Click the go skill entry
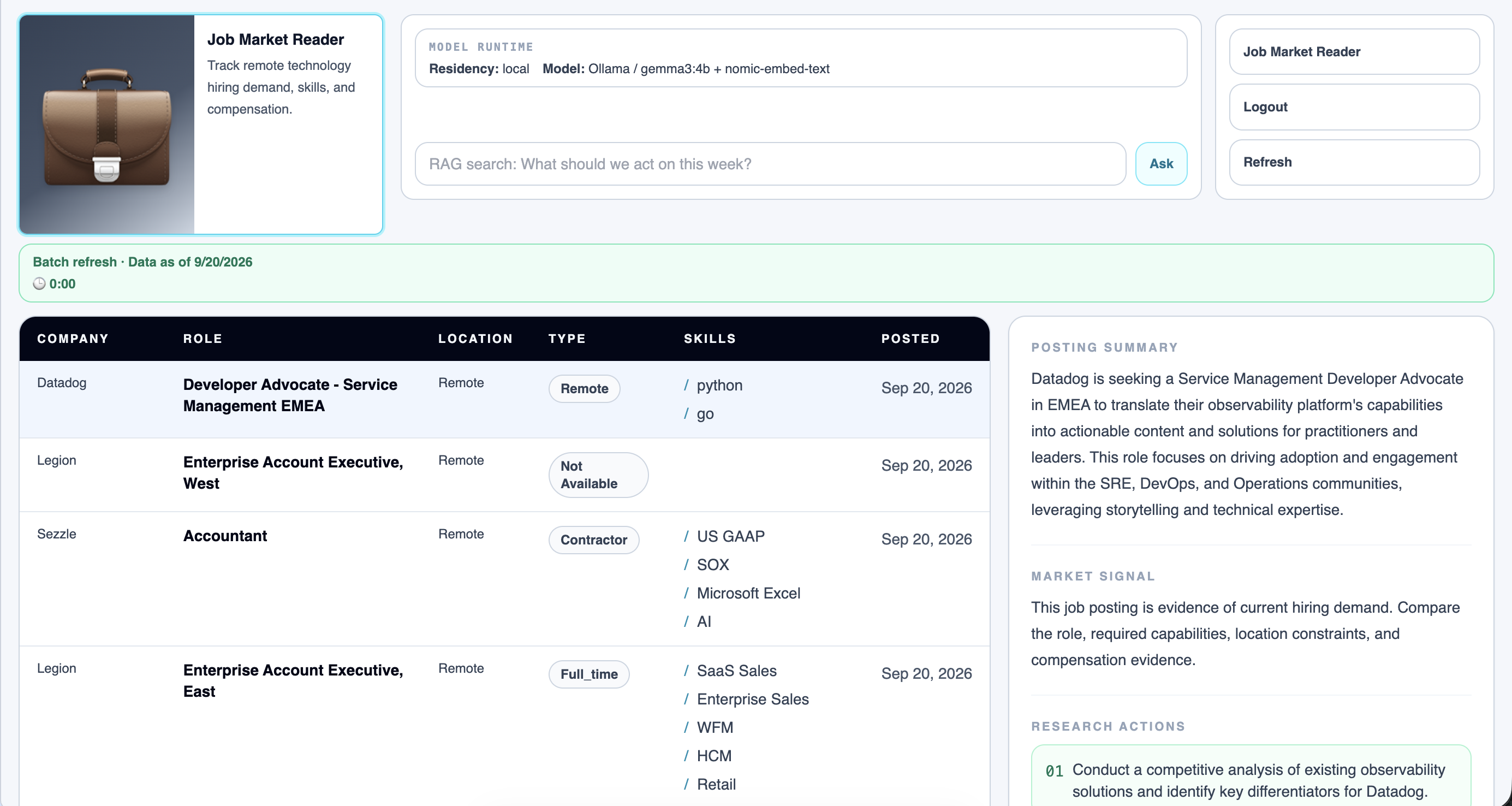Viewport: 1512px width, 806px height. click(699, 414)
